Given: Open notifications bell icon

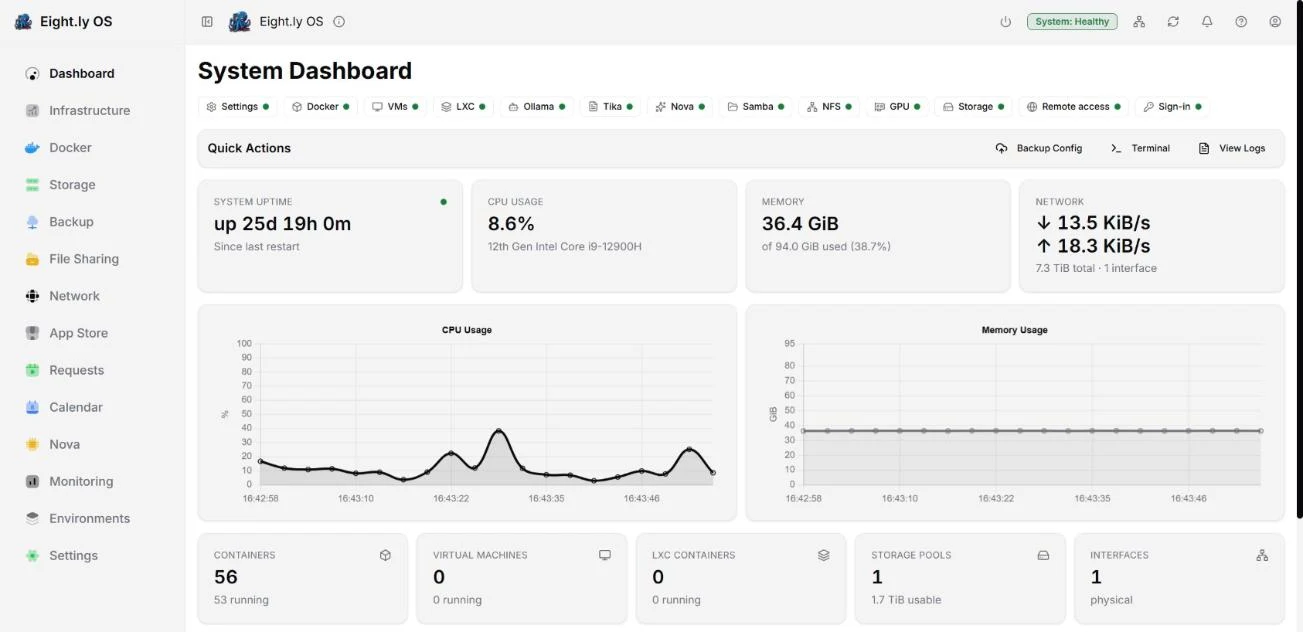Looking at the screenshot, I should [x=1207, y=21].
